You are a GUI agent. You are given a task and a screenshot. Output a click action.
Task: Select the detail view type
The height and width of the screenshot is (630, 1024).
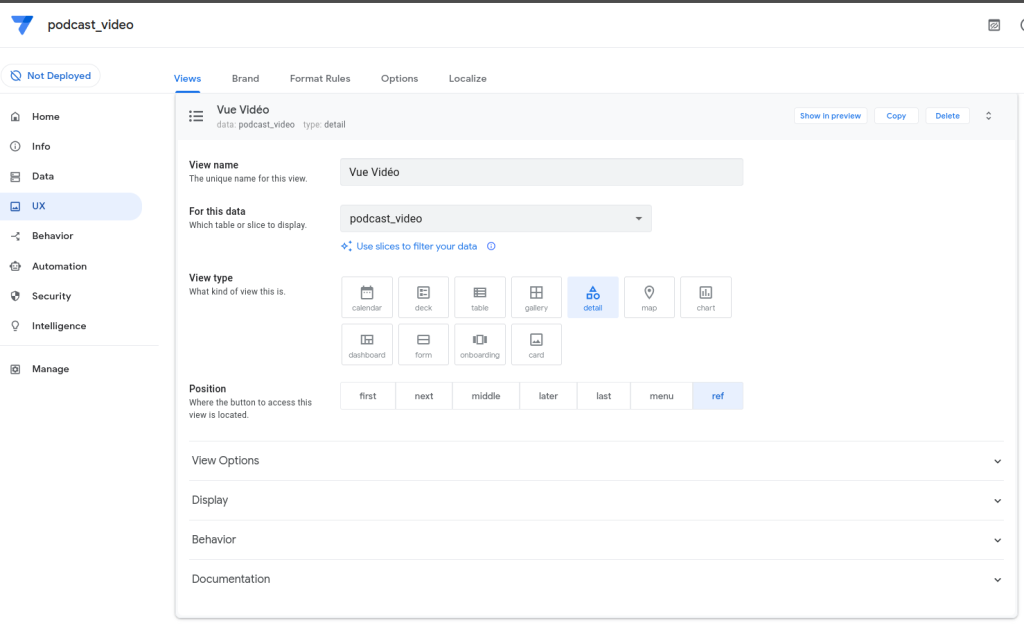593,298
